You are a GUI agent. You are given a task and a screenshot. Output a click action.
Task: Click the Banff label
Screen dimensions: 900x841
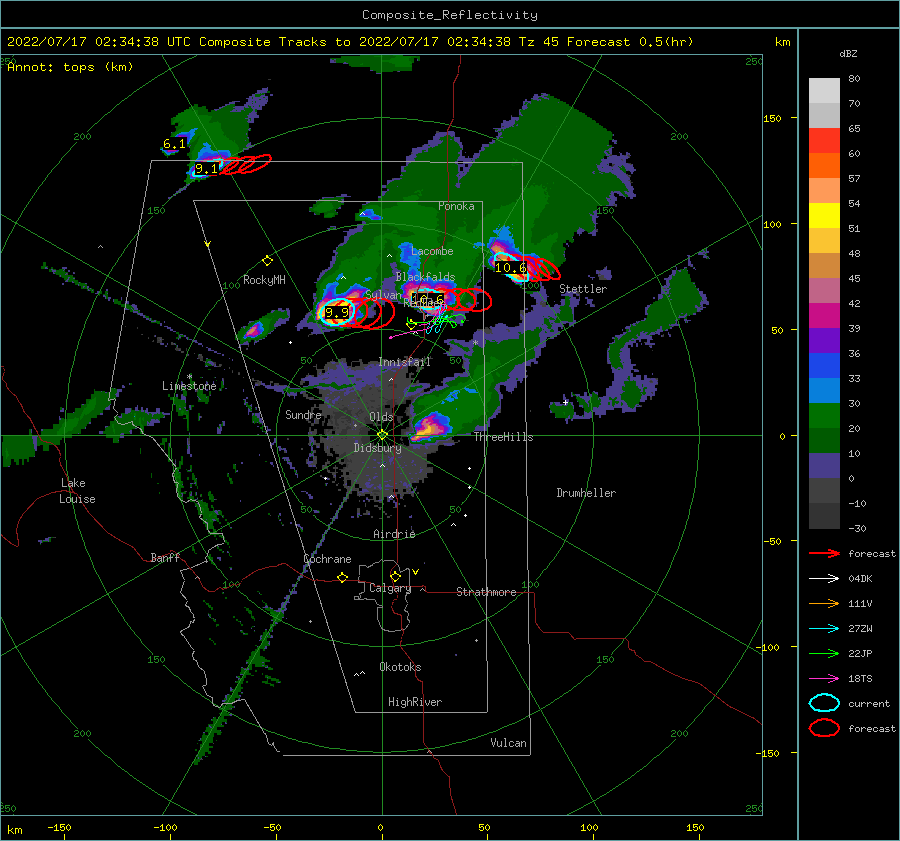tap(165, 558)
